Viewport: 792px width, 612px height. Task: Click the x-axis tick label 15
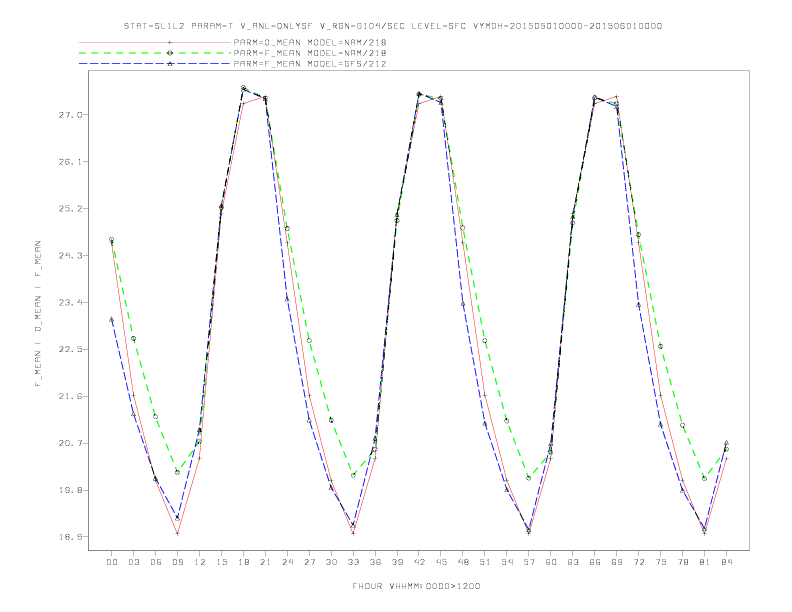point(222,562)
